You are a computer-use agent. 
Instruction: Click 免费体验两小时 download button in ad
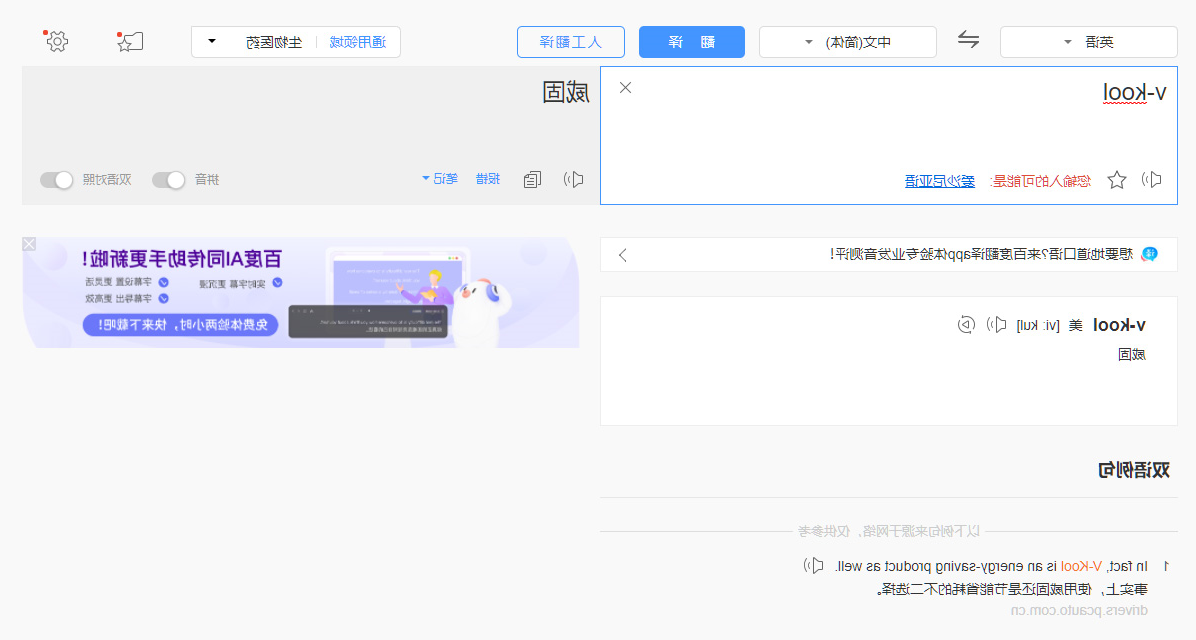click(180, 325)
